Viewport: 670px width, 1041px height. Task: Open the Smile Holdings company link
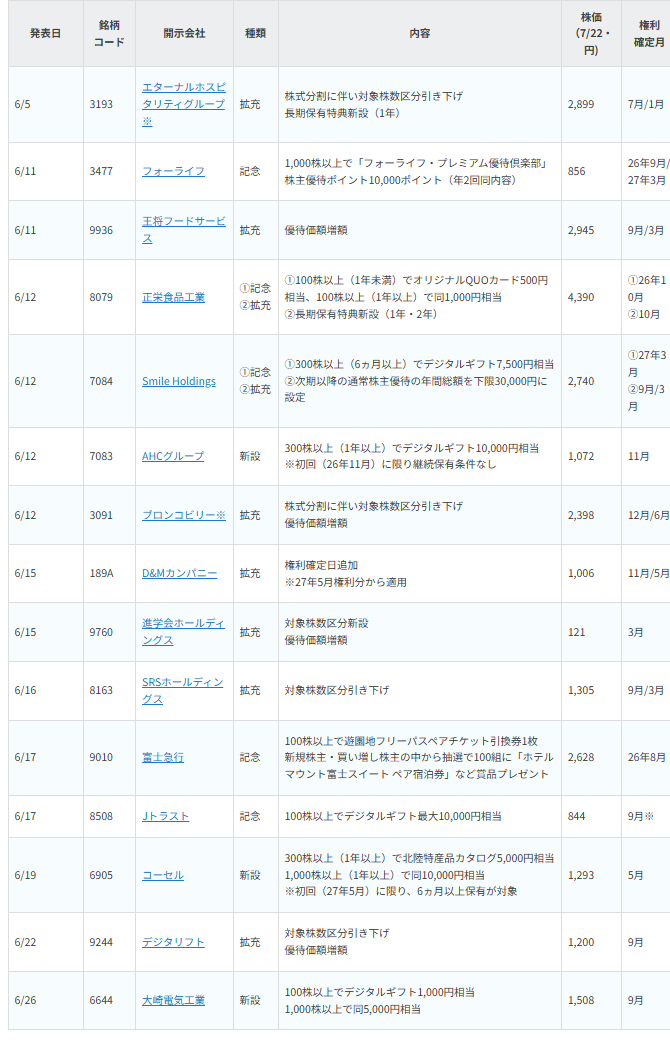[x=179, y=381]
